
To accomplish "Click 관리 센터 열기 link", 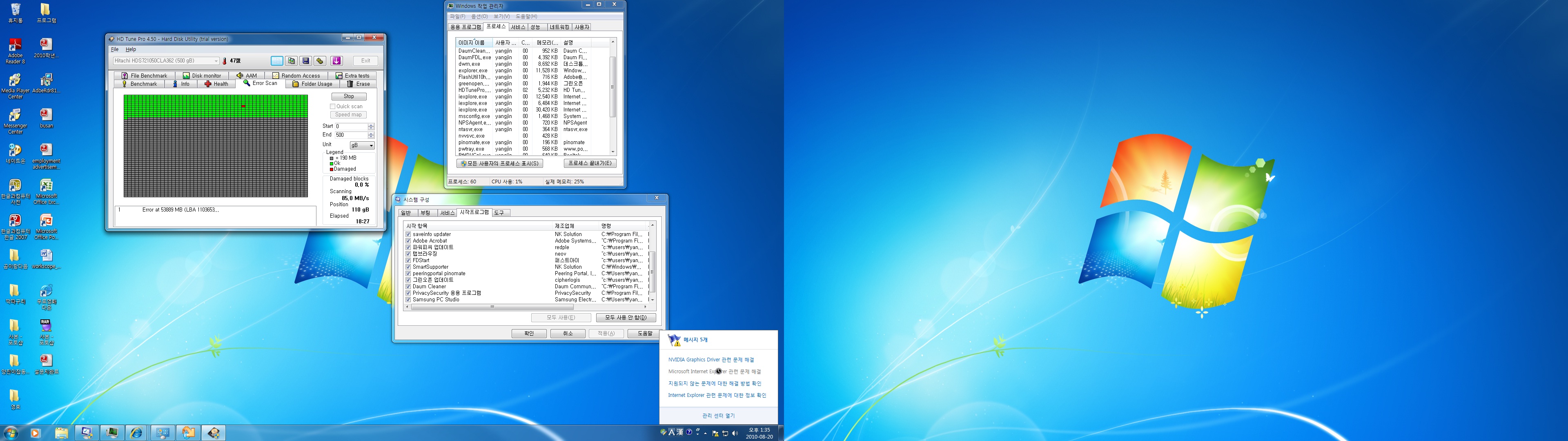I will click(x=718, y=415).
